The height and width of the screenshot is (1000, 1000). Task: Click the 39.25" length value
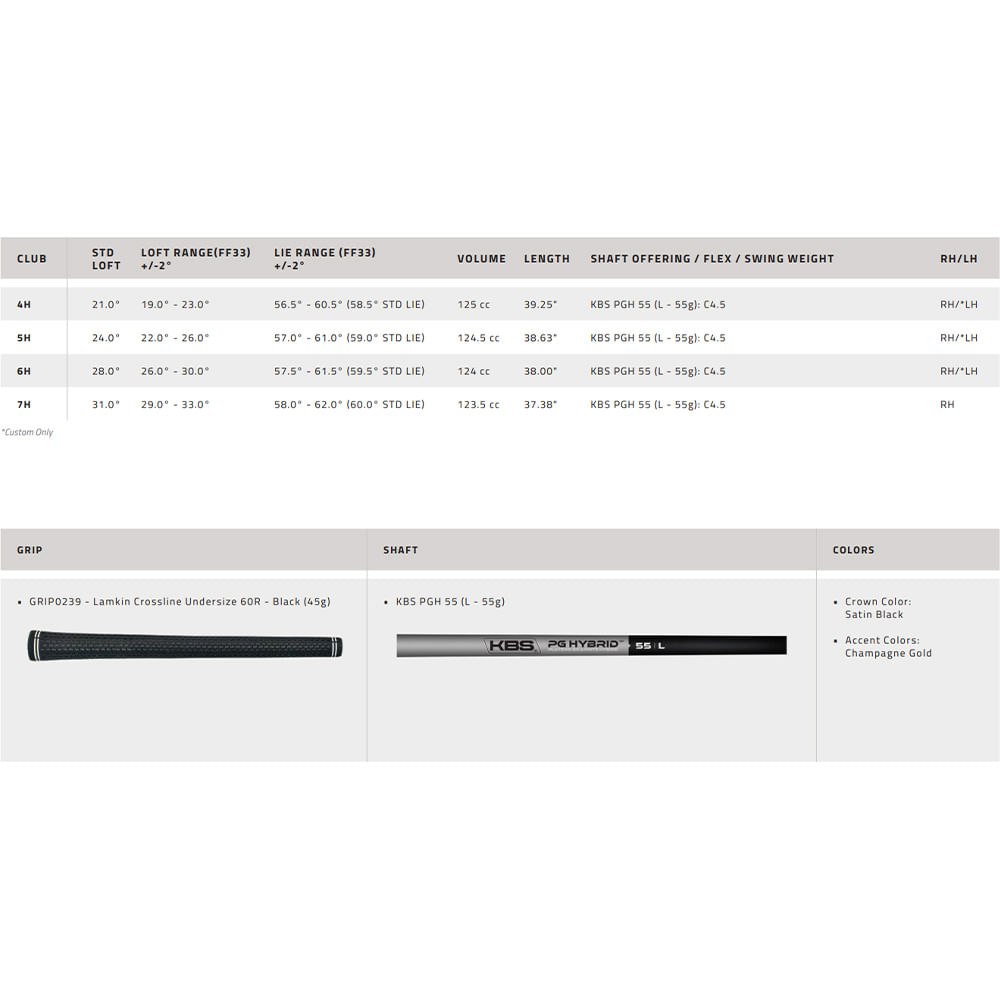click(541, 305)
